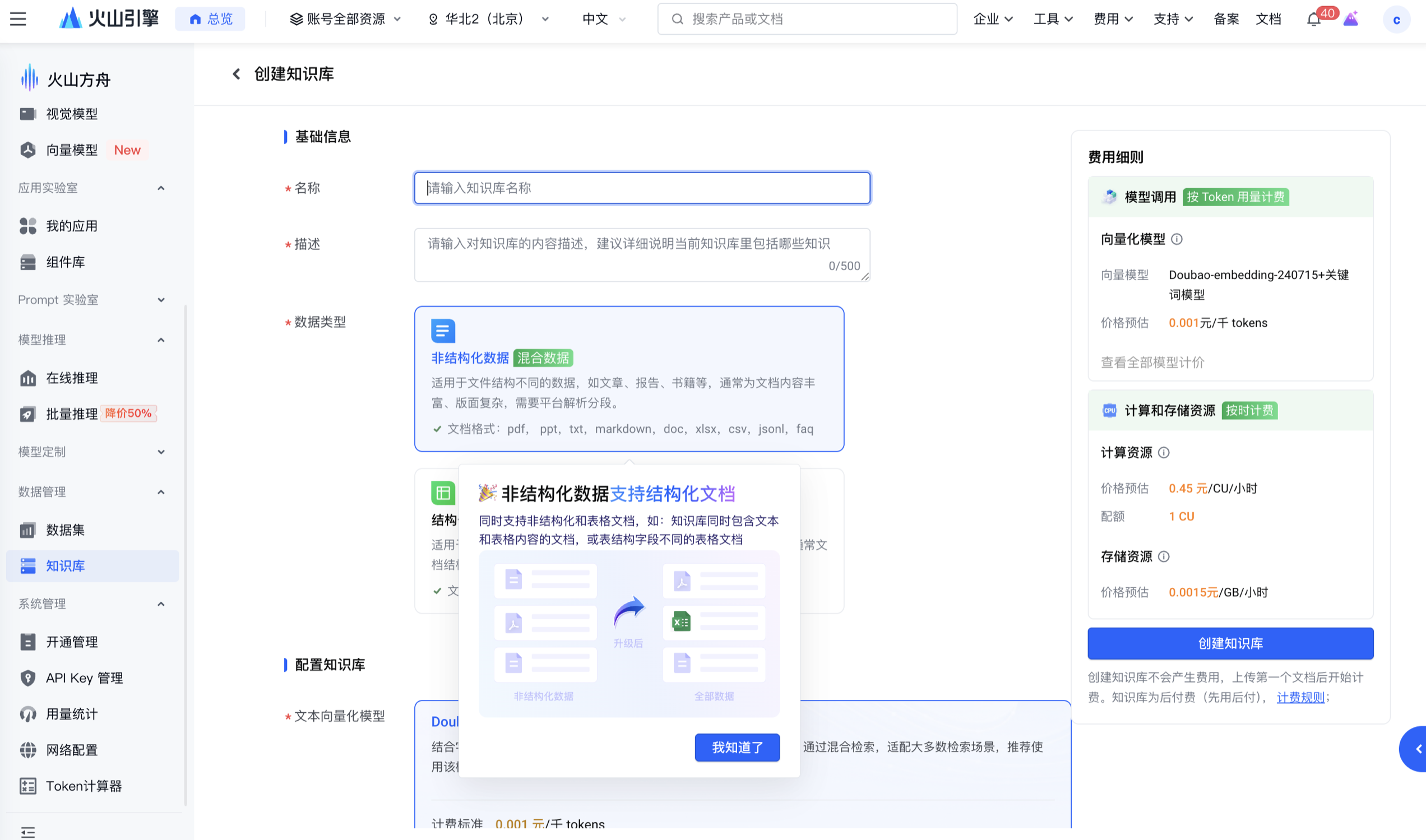Click info icon next to 存储资源
Viewport: 1426px width, 840px height.
(x=1163, y=557)
